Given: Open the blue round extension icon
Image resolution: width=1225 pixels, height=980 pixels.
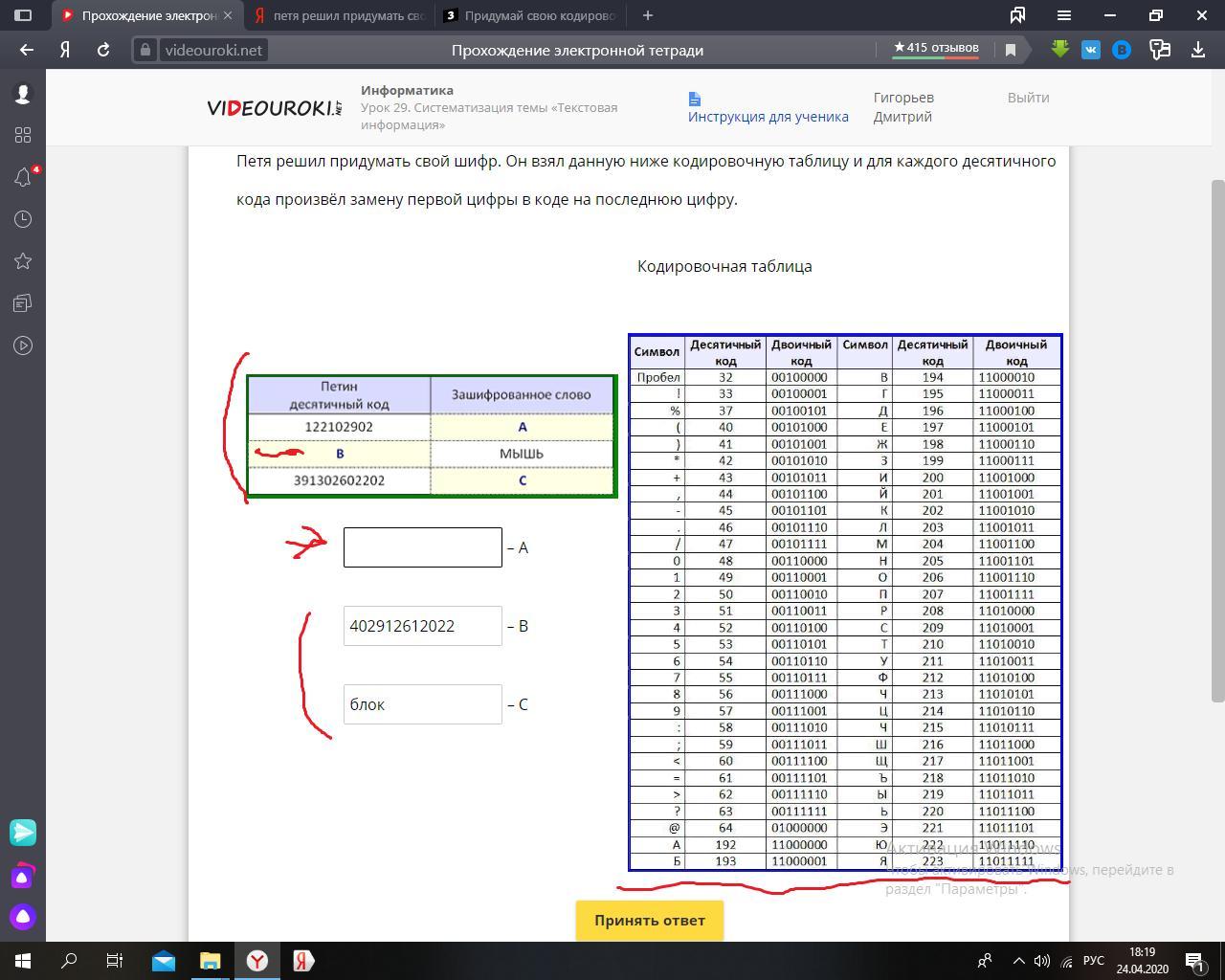Looking at the screenshot, I should tap(1122, 50).
